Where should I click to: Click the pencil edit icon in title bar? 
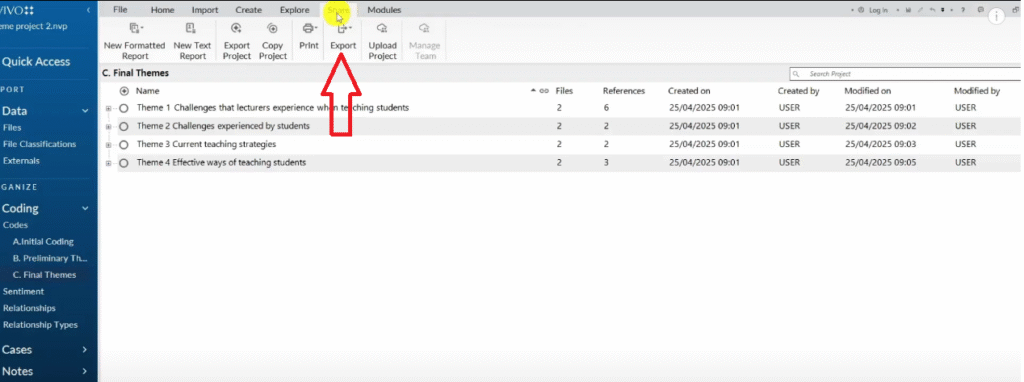(920, 10)
